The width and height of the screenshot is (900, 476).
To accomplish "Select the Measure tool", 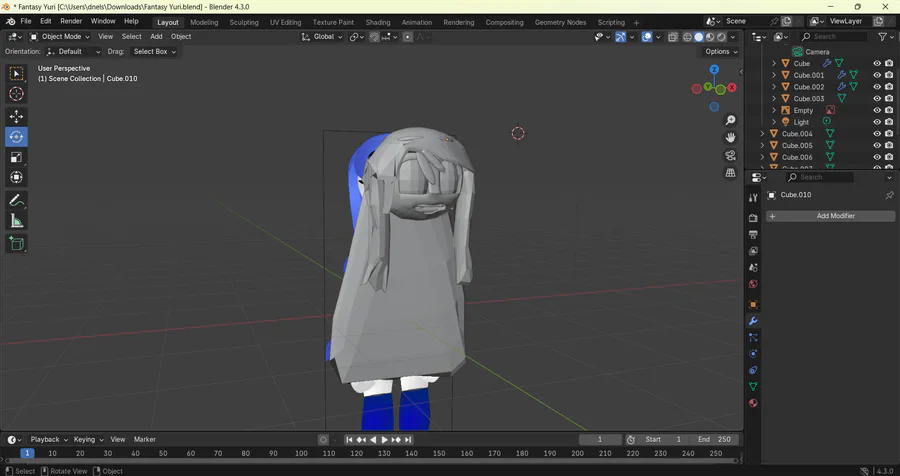I will pyautogui.click(x=16, y=221).
